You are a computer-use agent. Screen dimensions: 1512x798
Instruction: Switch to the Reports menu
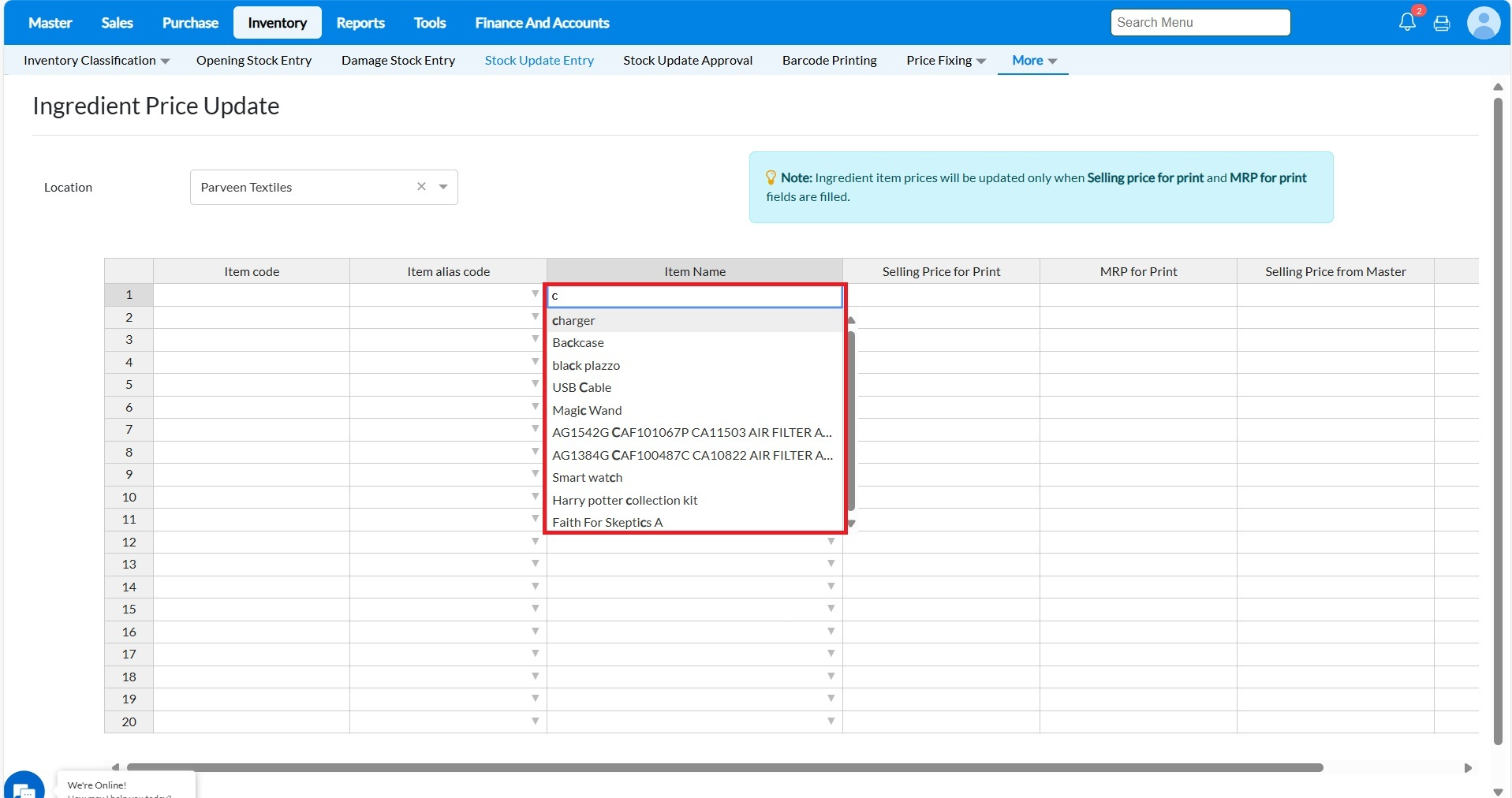tap(360, 23)
